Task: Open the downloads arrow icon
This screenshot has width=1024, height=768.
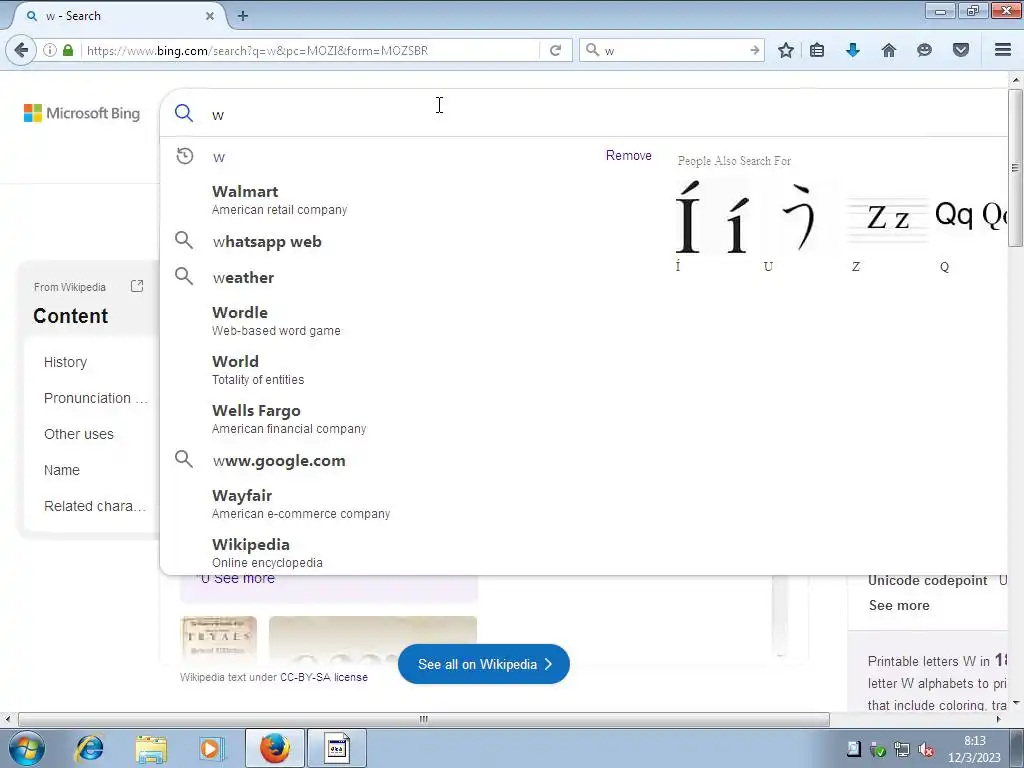Action: pos(853,50)
